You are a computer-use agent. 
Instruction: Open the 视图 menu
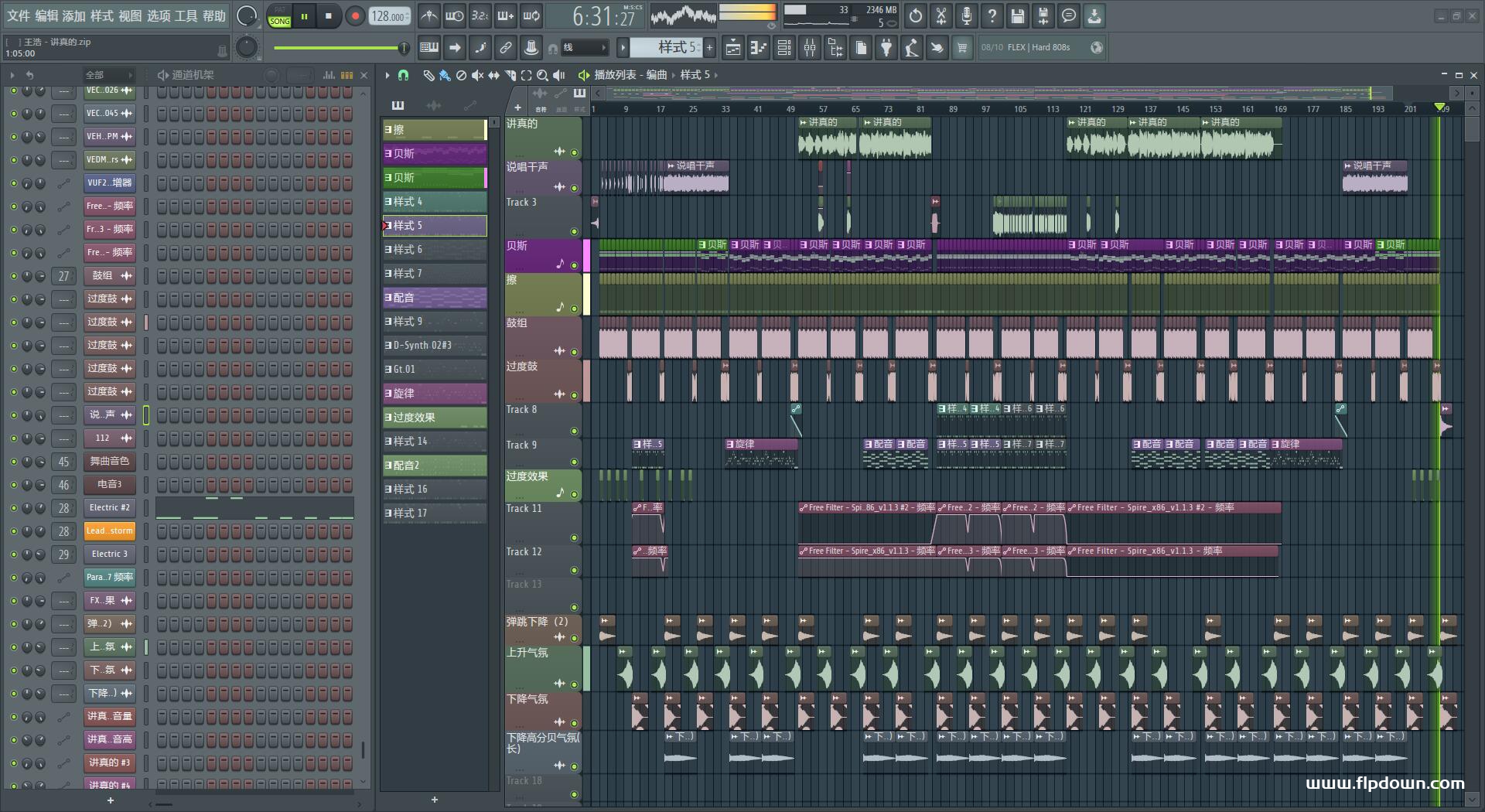(x=130, y=16)
